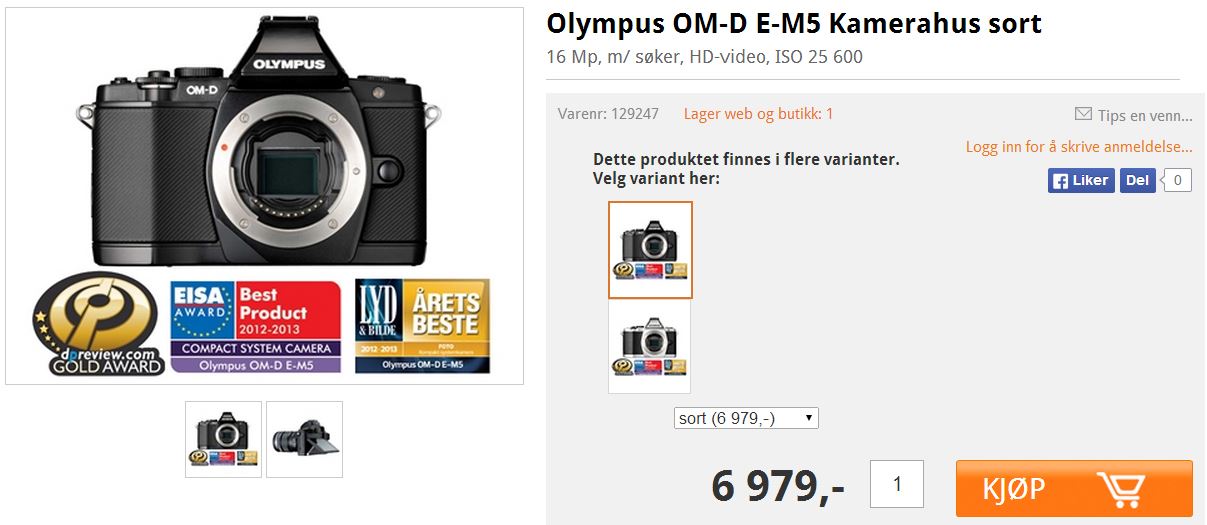
Task: Click the Lyd & Bilde Årets Beste badge
Action: coord(423,326)
